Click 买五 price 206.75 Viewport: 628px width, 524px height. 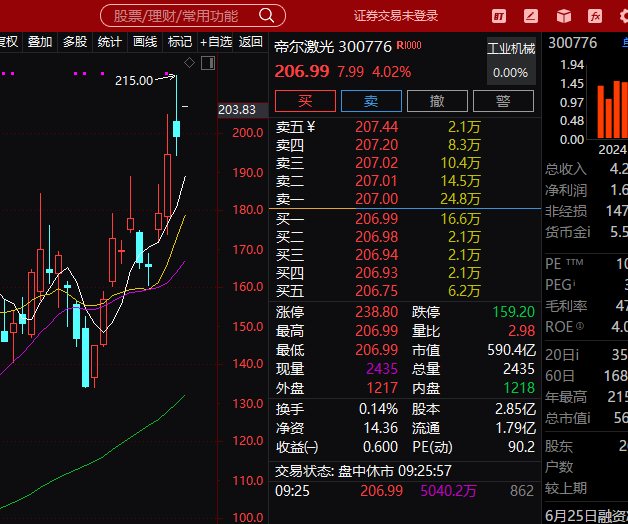pyautogui.click(x=376, y=291)
